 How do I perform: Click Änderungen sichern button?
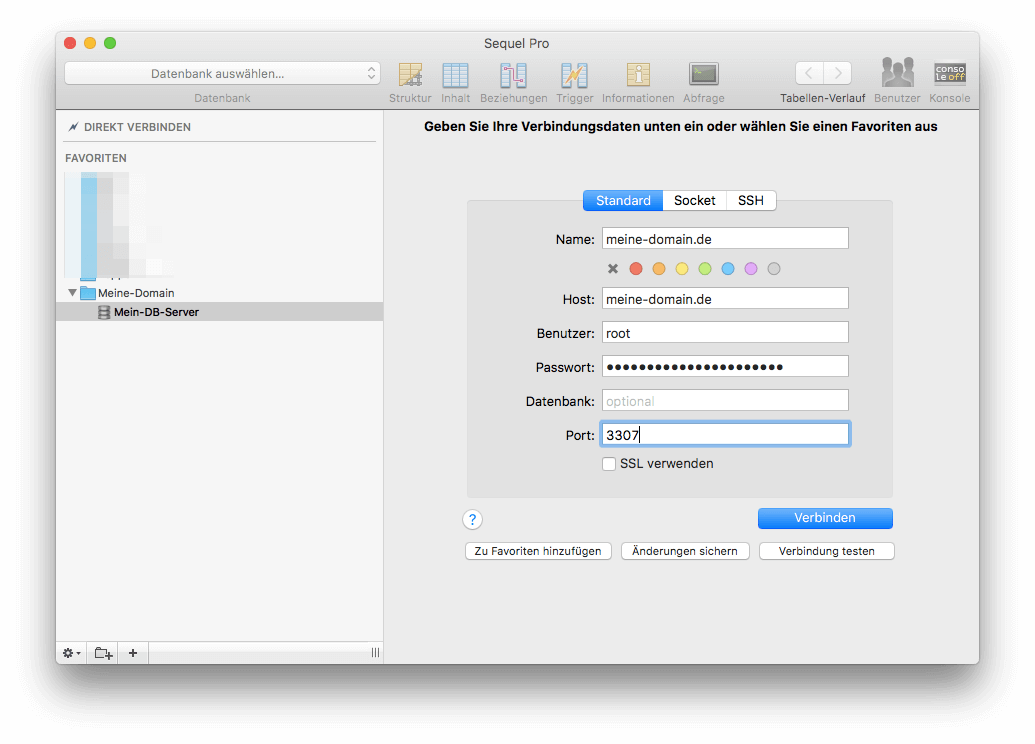(685, 551)
